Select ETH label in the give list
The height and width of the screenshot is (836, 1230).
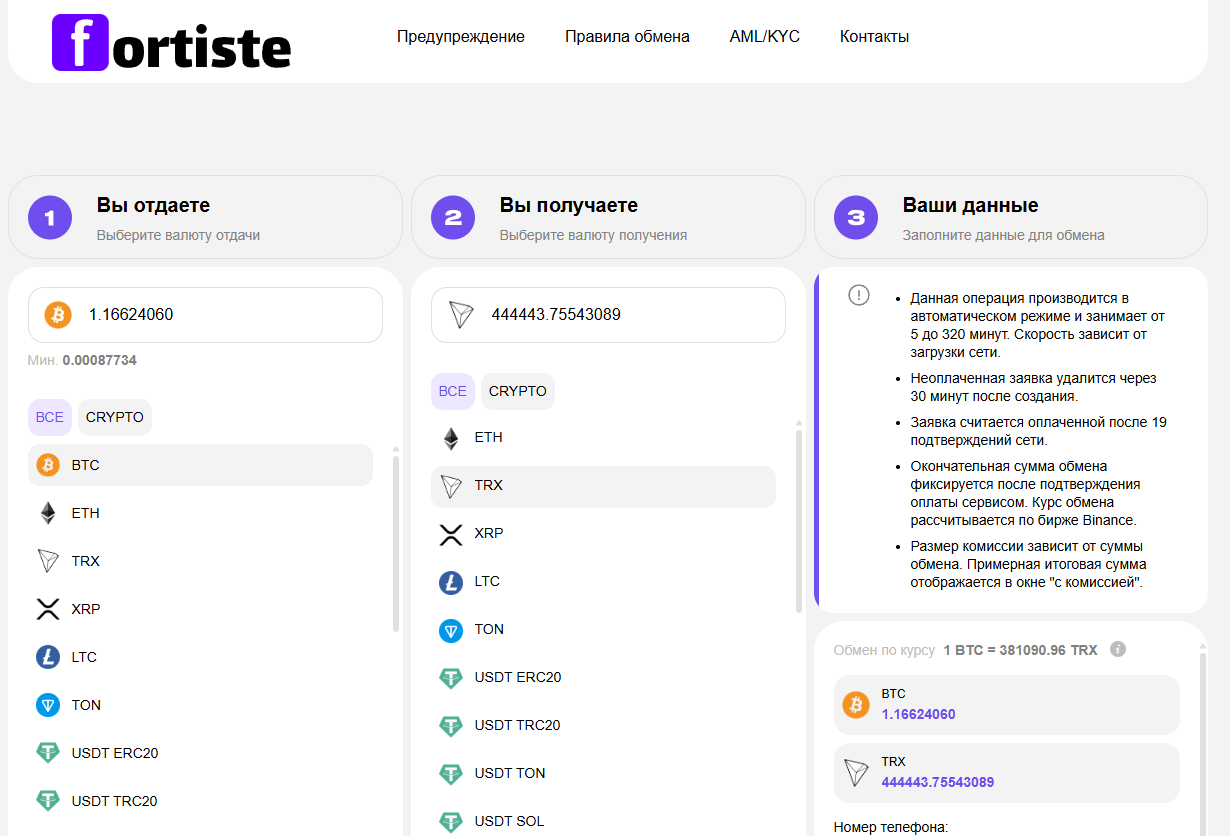pos(86,513)
